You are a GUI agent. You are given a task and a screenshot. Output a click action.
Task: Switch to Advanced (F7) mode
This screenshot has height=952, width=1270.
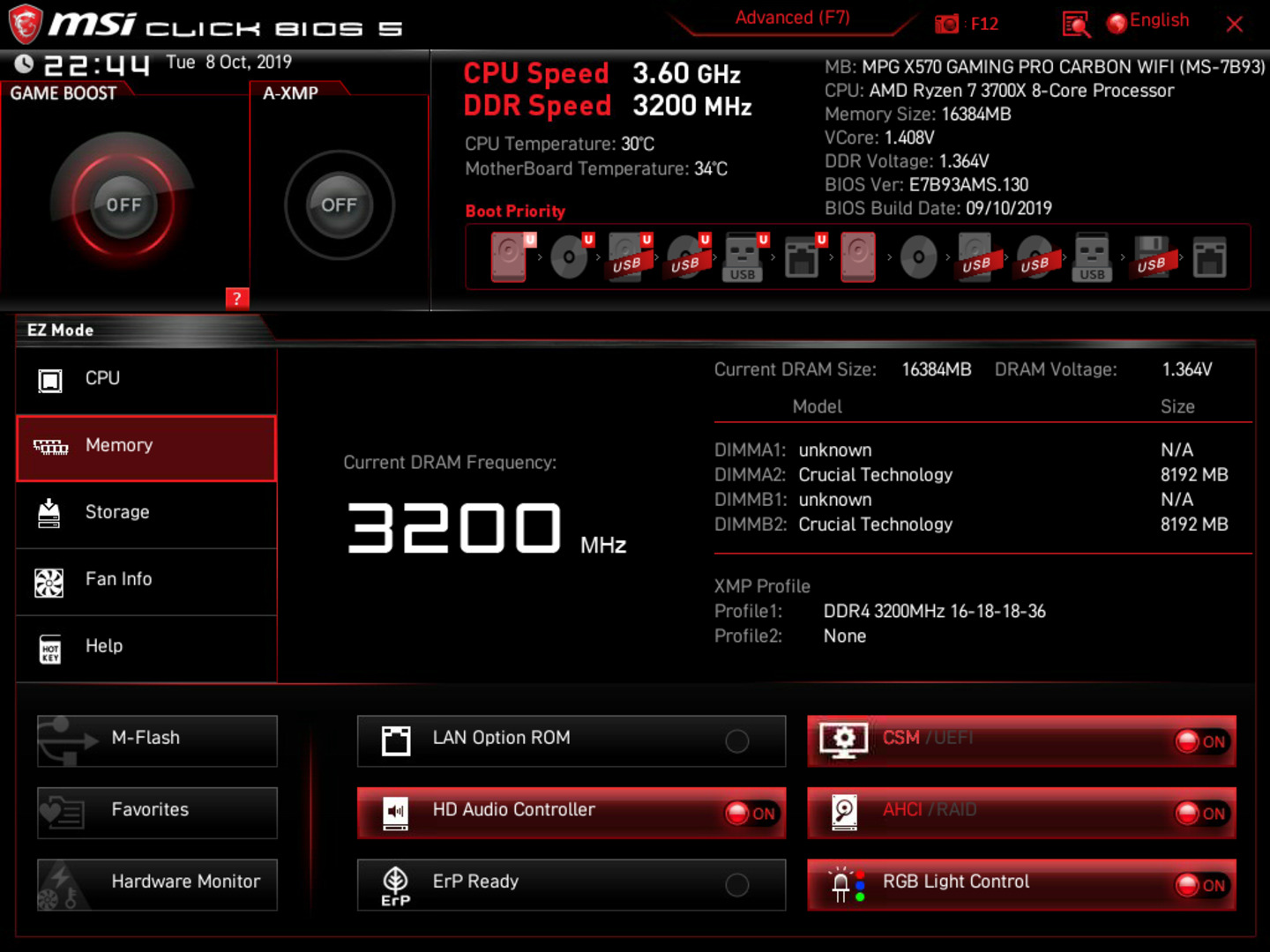point(792,18)
